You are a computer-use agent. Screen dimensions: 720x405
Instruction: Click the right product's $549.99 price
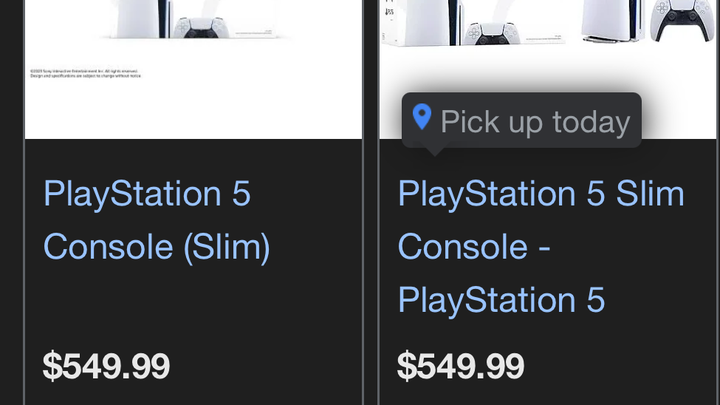[460, 366]
